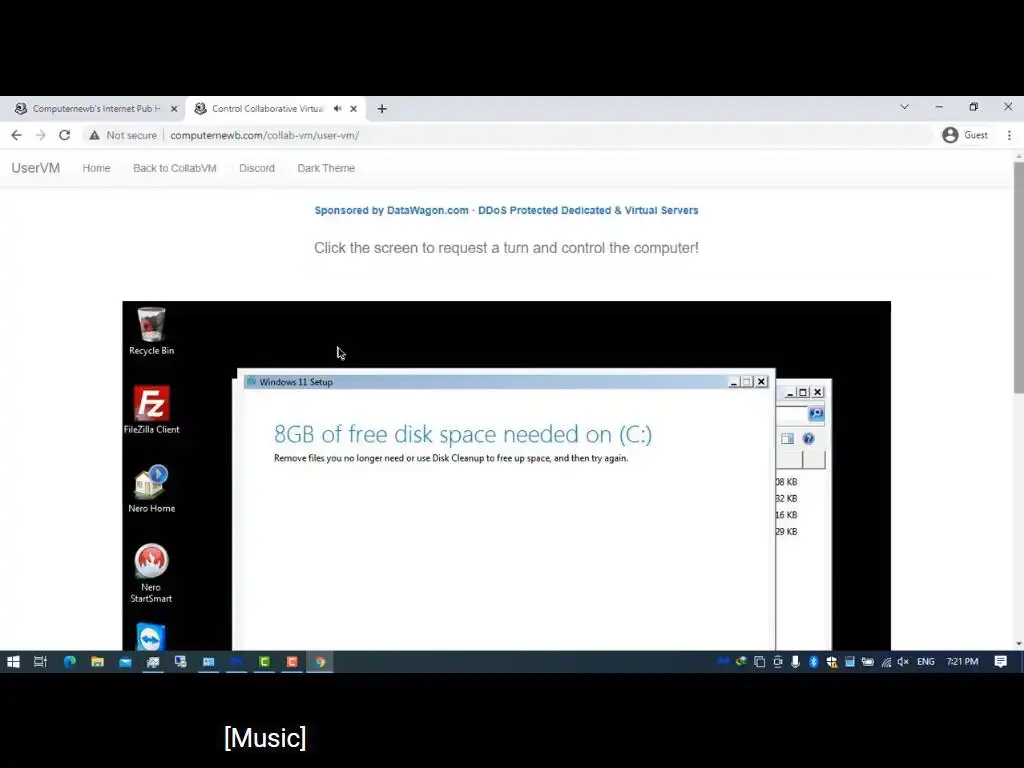This screenshot has height=768, width=1024.
Task: Switch to Chrome in the taskbar
Action: coord(320,662)
